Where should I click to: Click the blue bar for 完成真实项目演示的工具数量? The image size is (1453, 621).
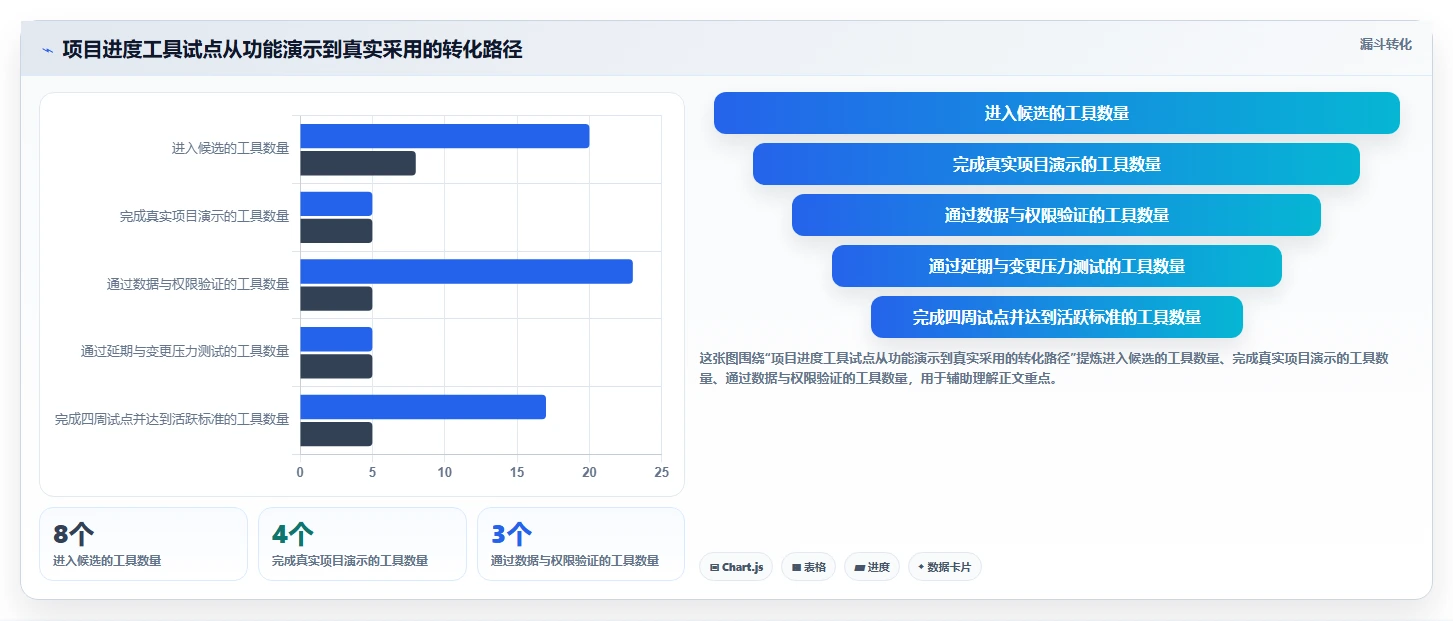336,204
